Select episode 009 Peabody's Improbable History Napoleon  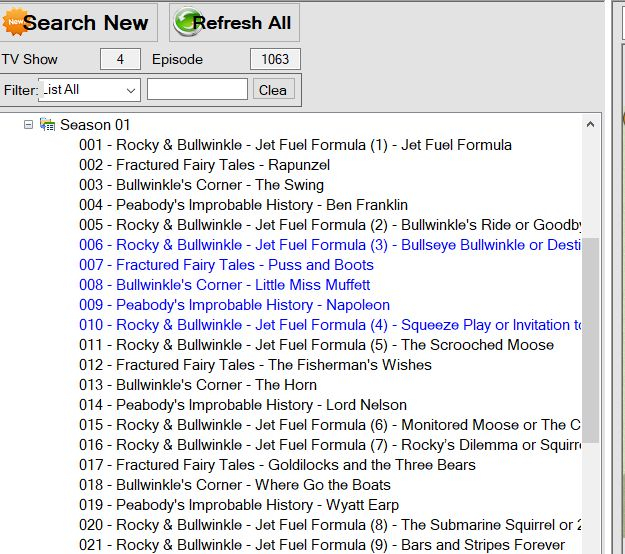[234, 305]
